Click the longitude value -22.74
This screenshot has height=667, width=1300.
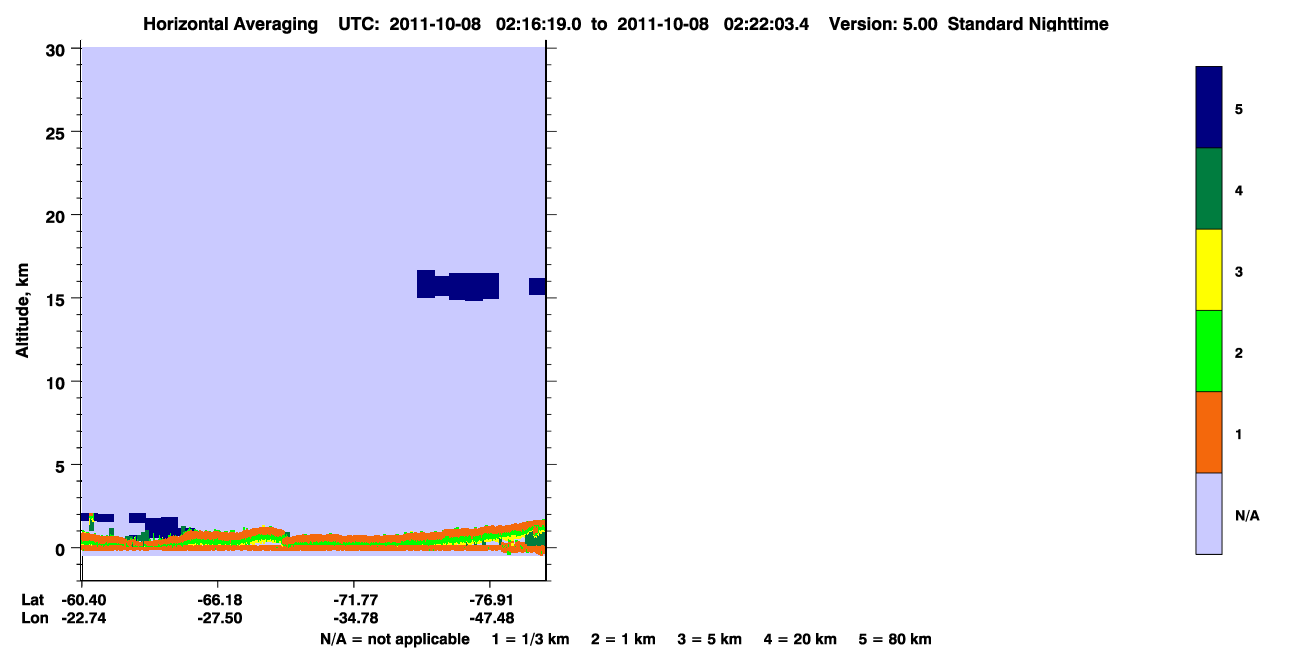(82, 618)
